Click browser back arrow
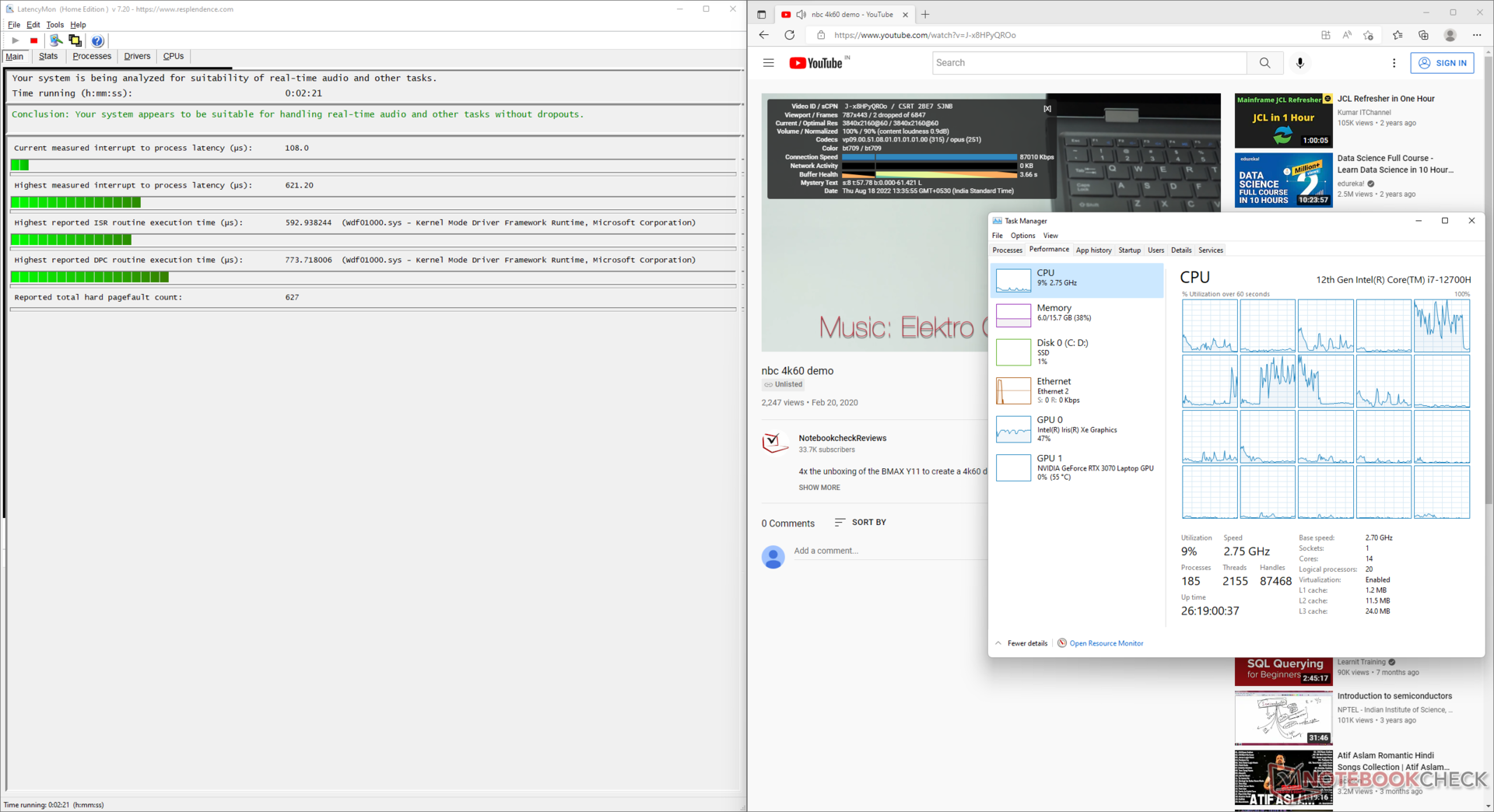1494x812 pixels. (763, 35)
